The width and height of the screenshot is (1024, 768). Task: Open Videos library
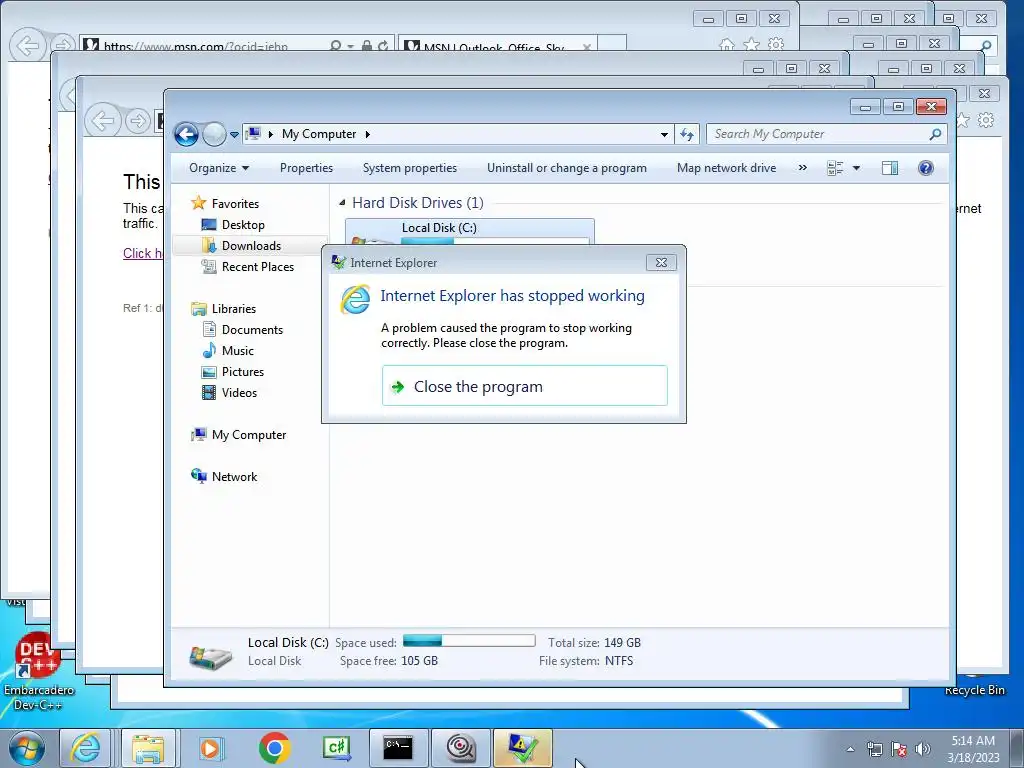pyautogui.click(x=239, y=392)
